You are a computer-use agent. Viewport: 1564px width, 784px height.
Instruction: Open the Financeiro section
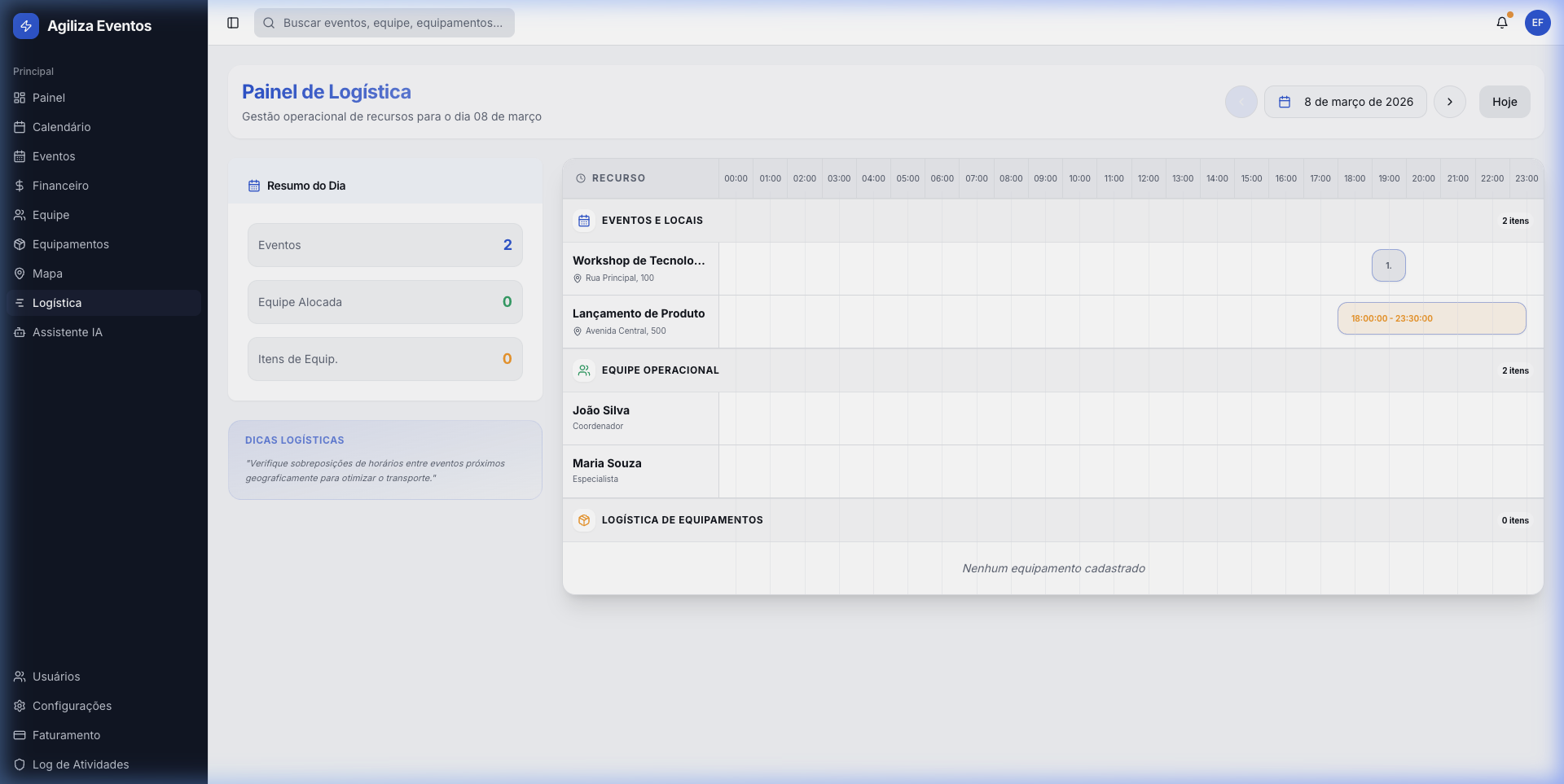pos(60,186)
